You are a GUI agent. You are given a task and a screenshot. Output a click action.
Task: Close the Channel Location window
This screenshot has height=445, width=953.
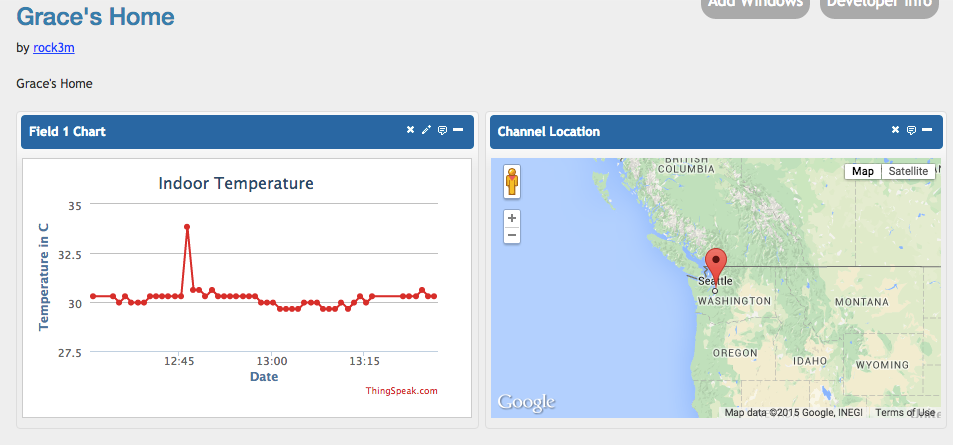click(x=895, y=130)
